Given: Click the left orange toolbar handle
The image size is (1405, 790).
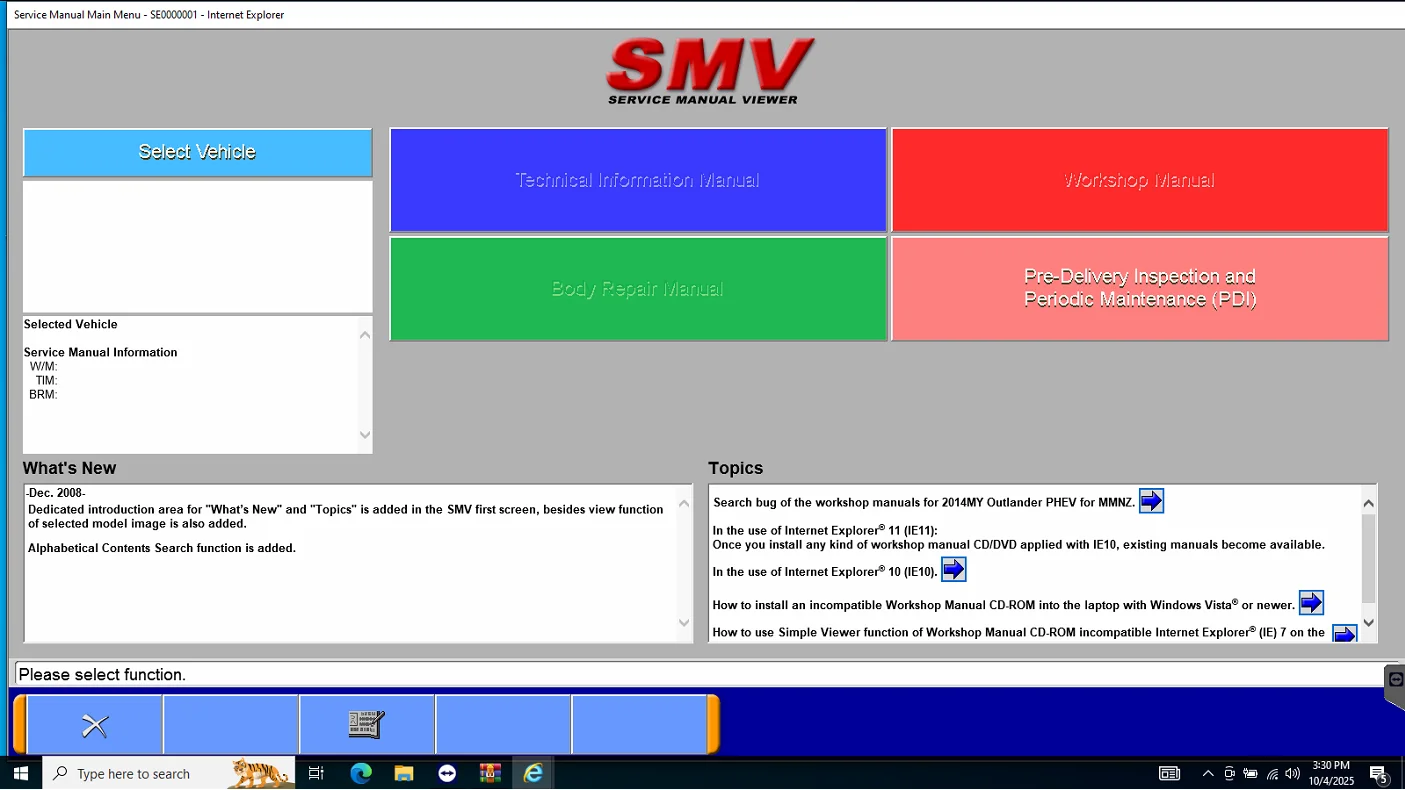Looking at the screenshot, I should (20, 725).
